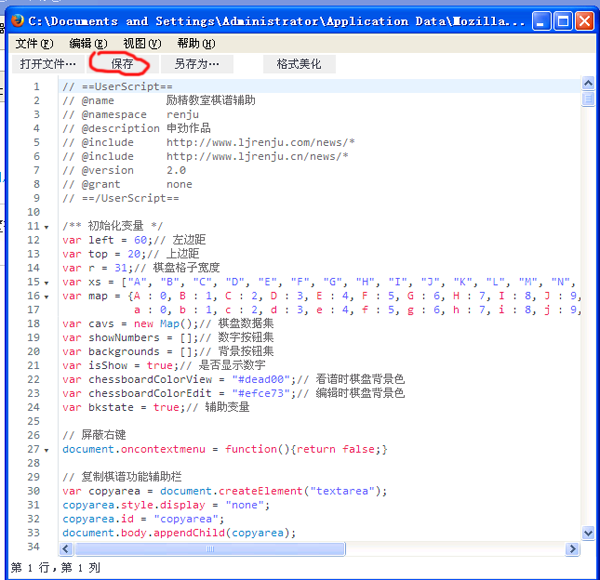Image resolution: width=600 pixels, height=580 pixels.
Task: Click the '@namespace renju' line
Action: coord(130,114)
